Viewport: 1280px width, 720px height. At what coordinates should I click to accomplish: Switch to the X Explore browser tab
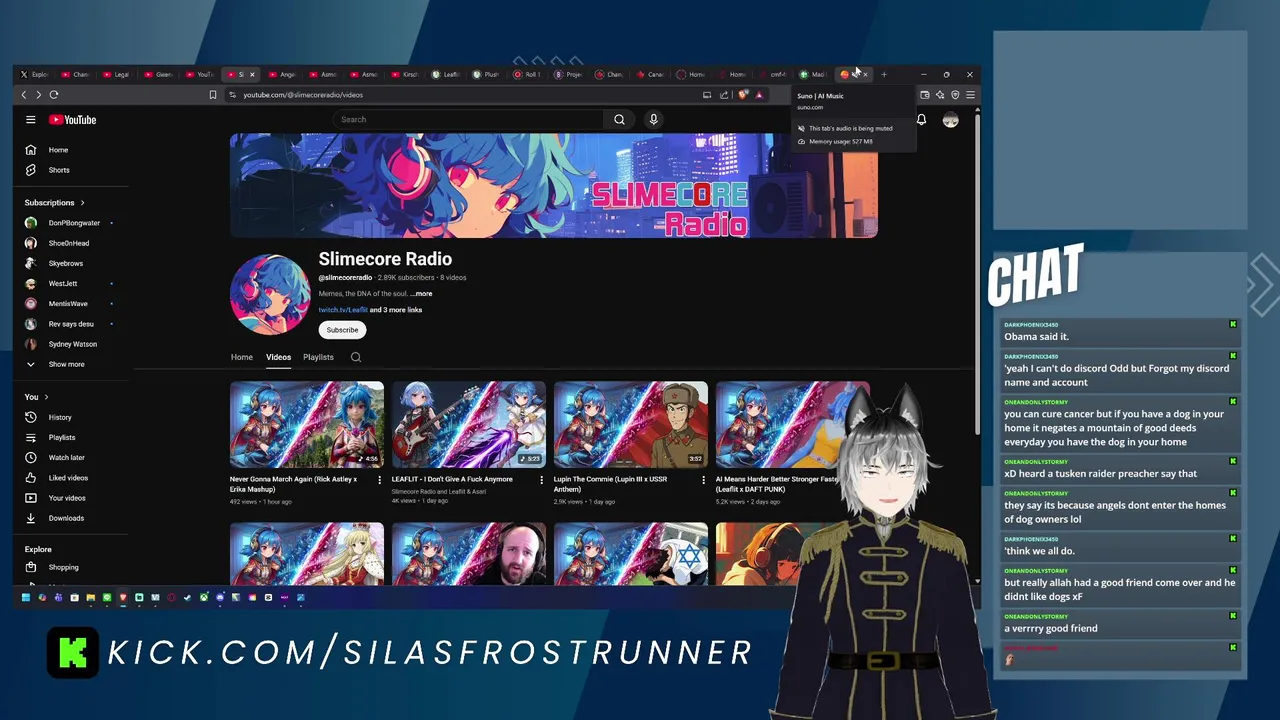pyautogui.click(x=34, y=74)
